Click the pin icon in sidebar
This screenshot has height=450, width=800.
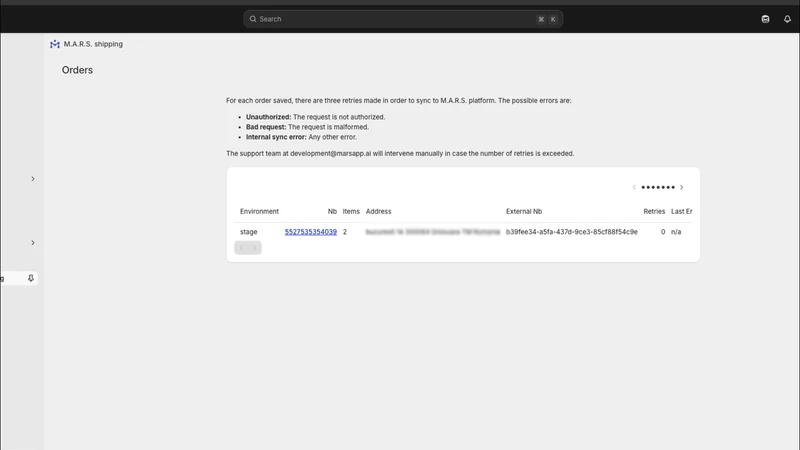coord(31,278)
